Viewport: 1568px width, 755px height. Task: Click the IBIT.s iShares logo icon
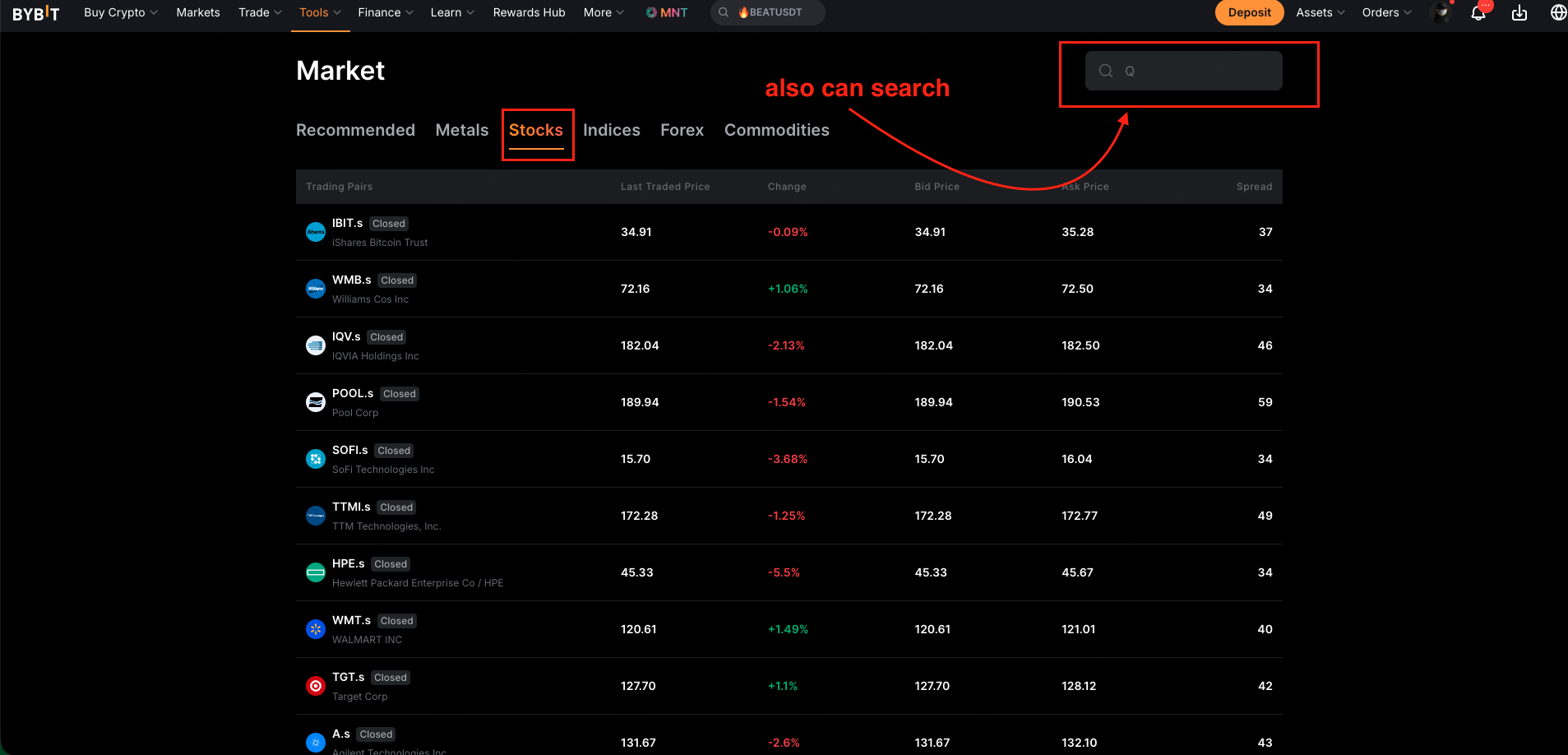pyautogui.click(x=316, y=232)
